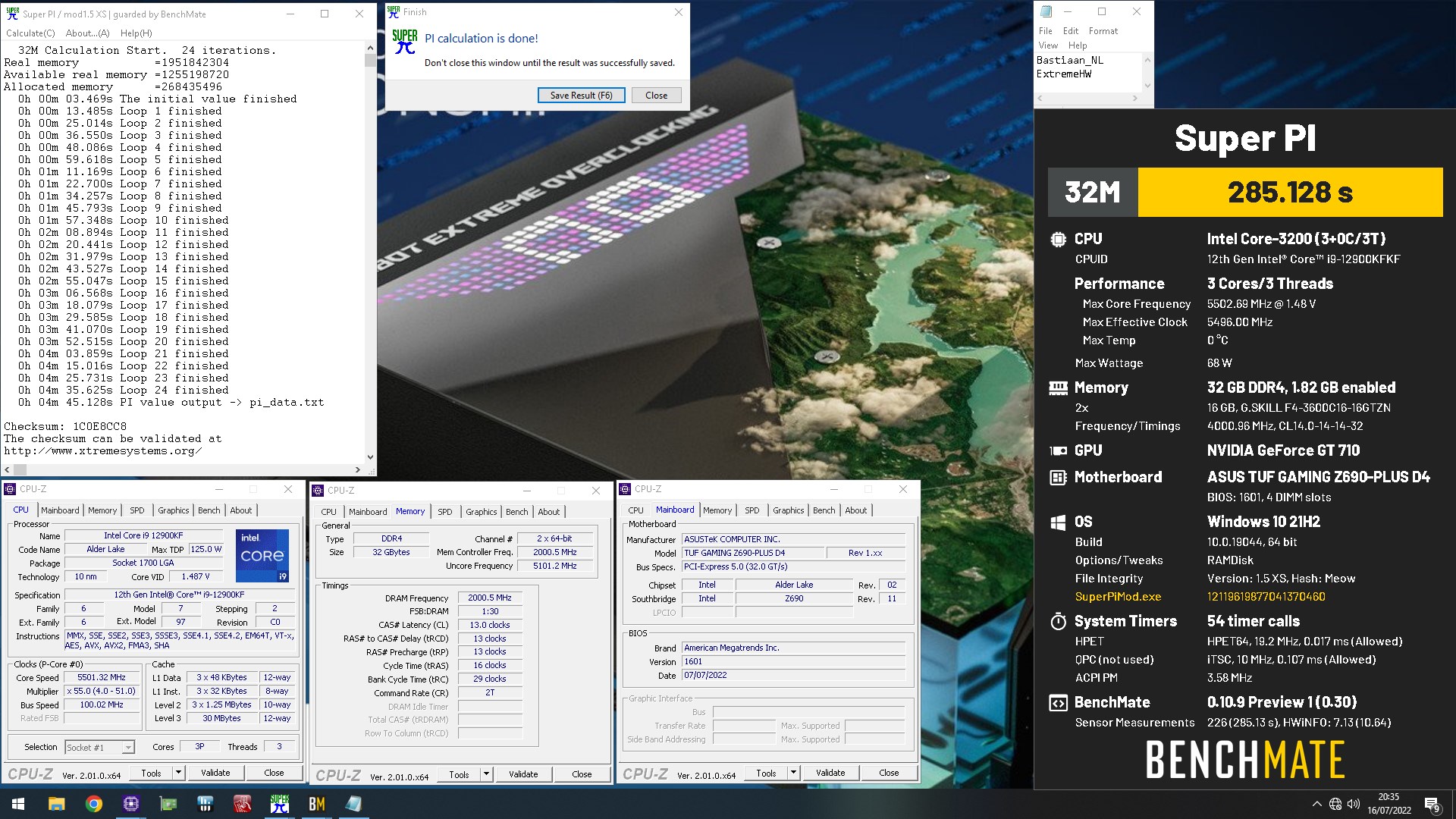Launch Google Chrome from the taskbar
Screen dimensions: 1456x819
point(93,804)
